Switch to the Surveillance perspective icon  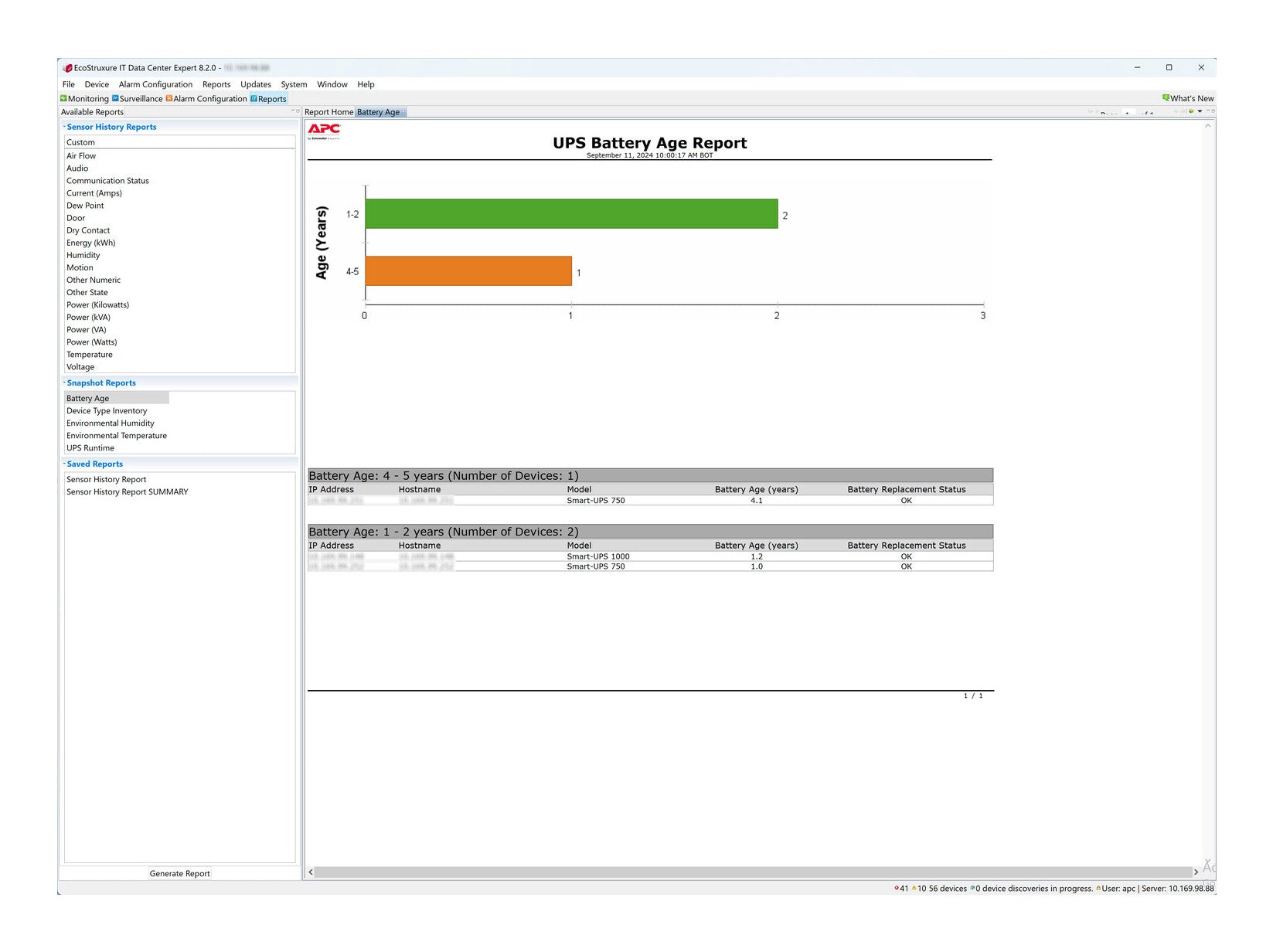click(x=115, y=98)
